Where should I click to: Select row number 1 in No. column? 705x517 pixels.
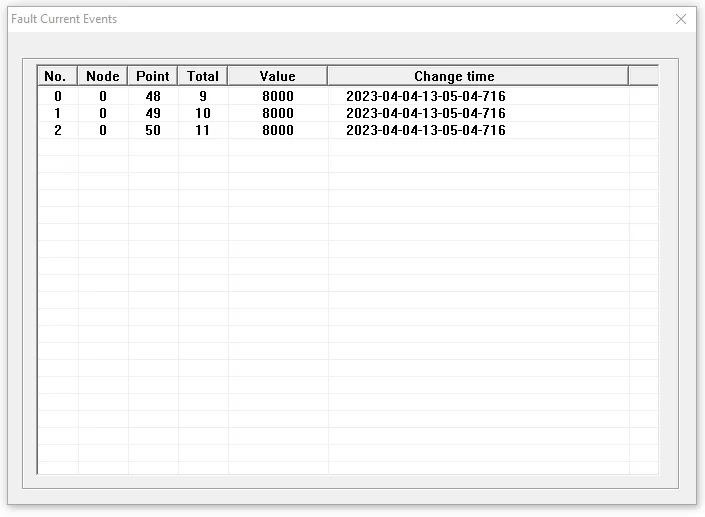pyautogui.click(x=58, y=113)
